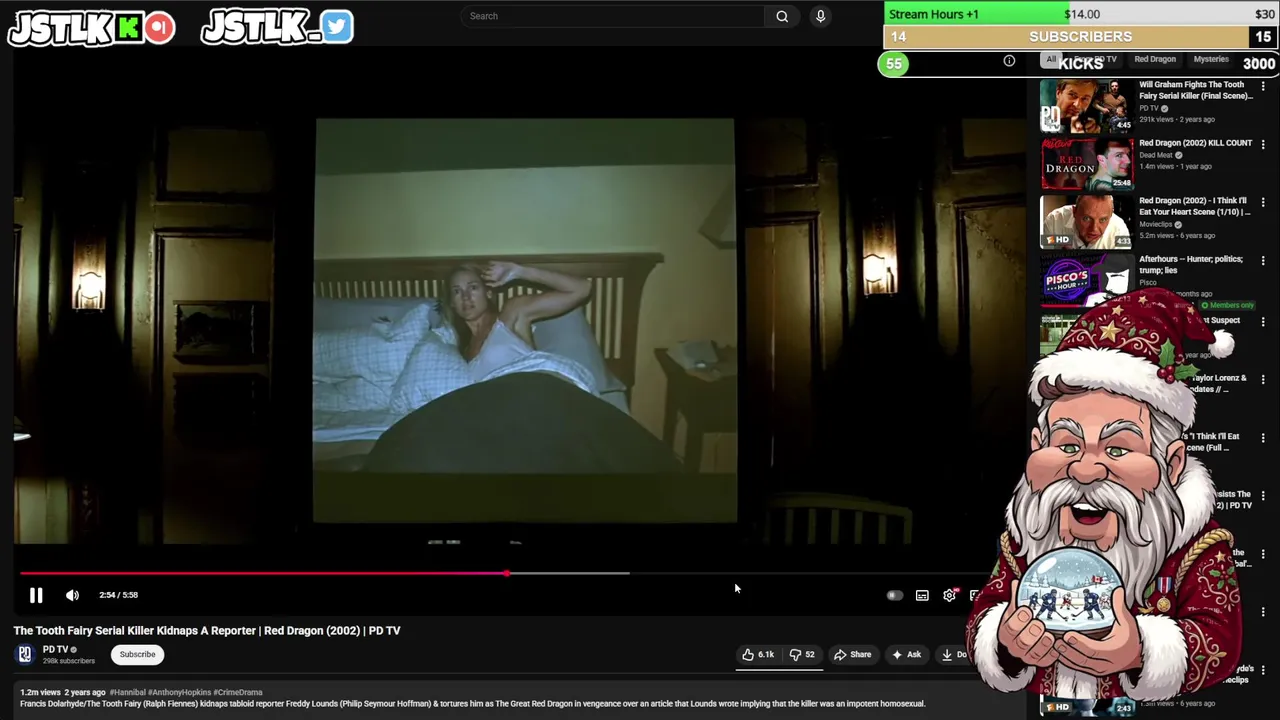Select the Mysteries filter chip
1280x720 pixels.
(x=1210, y=59)
